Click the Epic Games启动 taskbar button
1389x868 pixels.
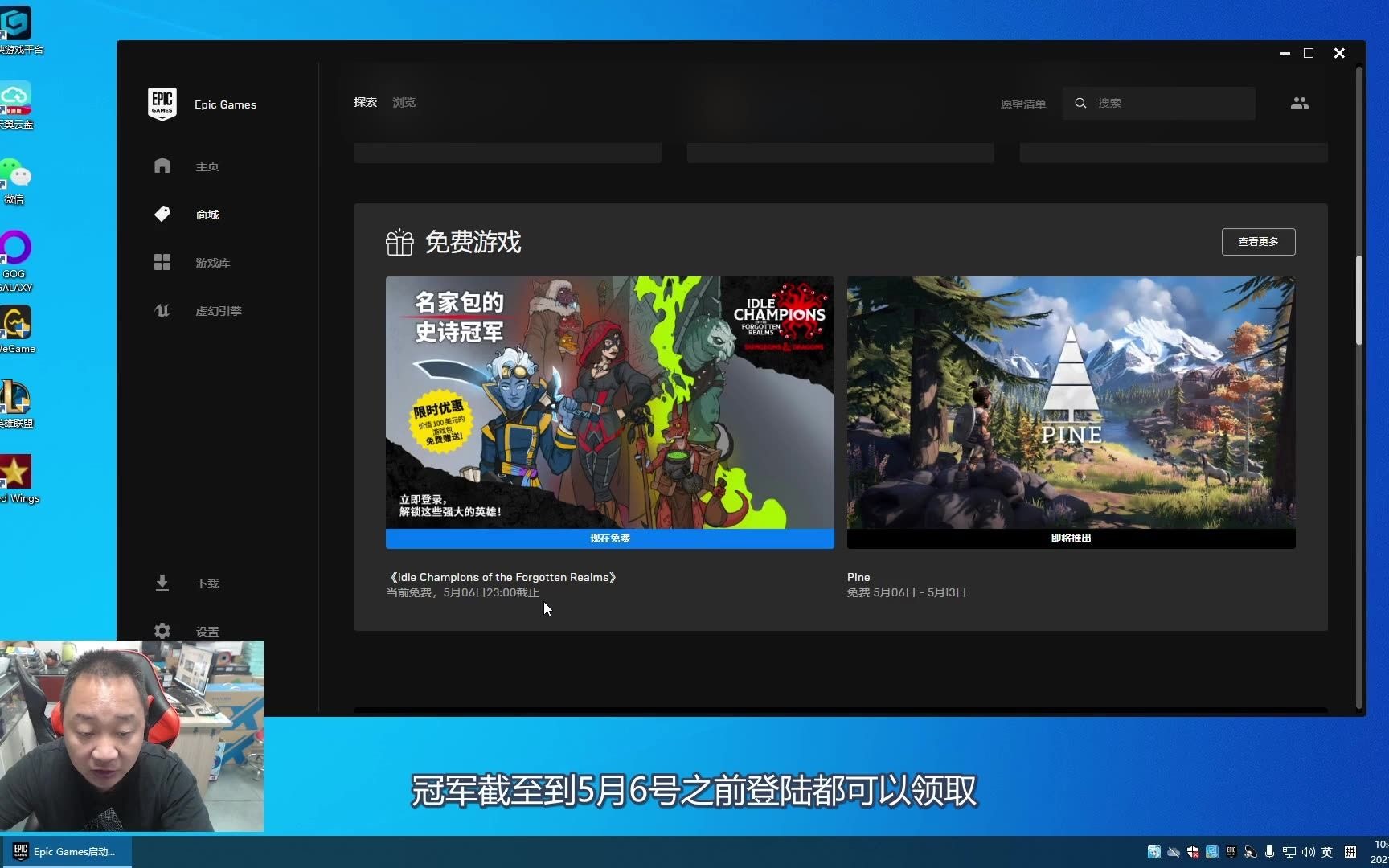click(x=67, y=852)
